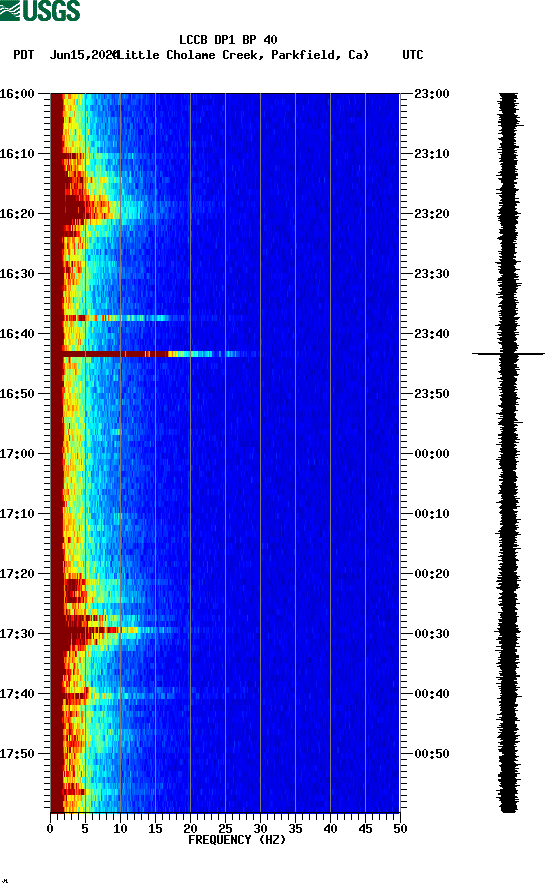Click the 17:40 PDT time label
The height and width of the screenshot is (892, 552).
pyautogui.click(x=17, y=694)
